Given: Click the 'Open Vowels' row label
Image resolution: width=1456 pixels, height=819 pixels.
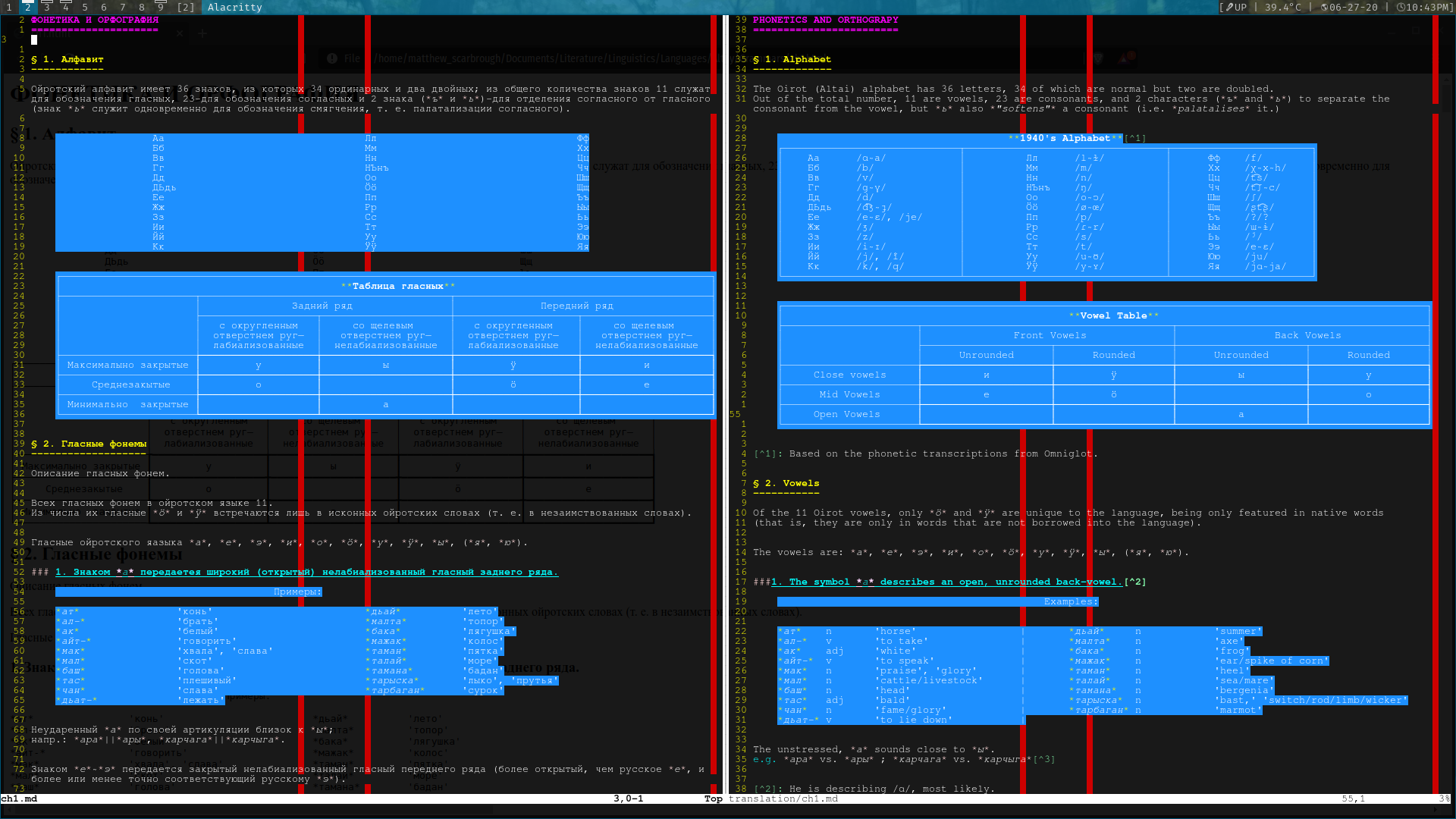Looking at the screenshot, I should tap(846, 414).
